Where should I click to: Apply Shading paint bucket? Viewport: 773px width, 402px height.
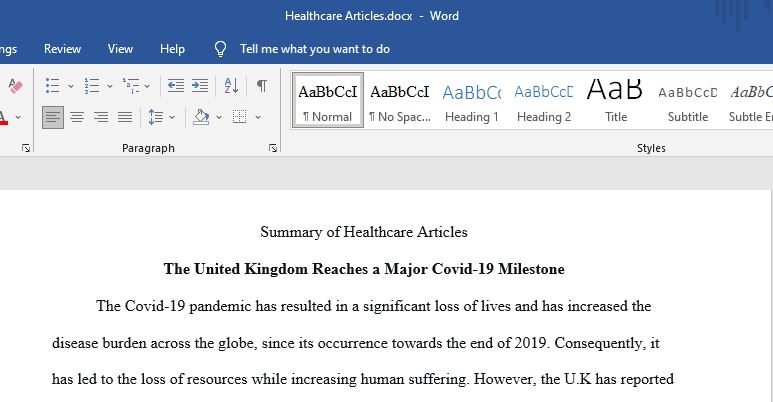[x=201, y=117]
